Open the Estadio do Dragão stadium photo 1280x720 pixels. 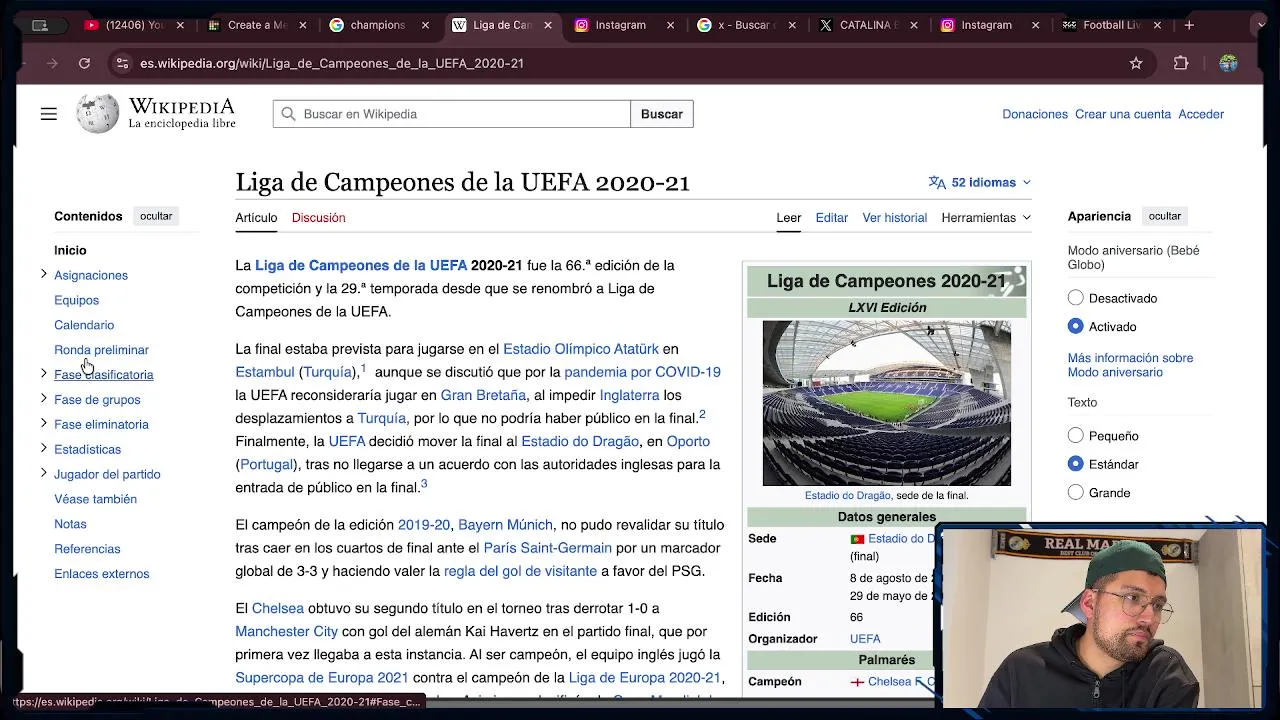[x=886, y=403]
